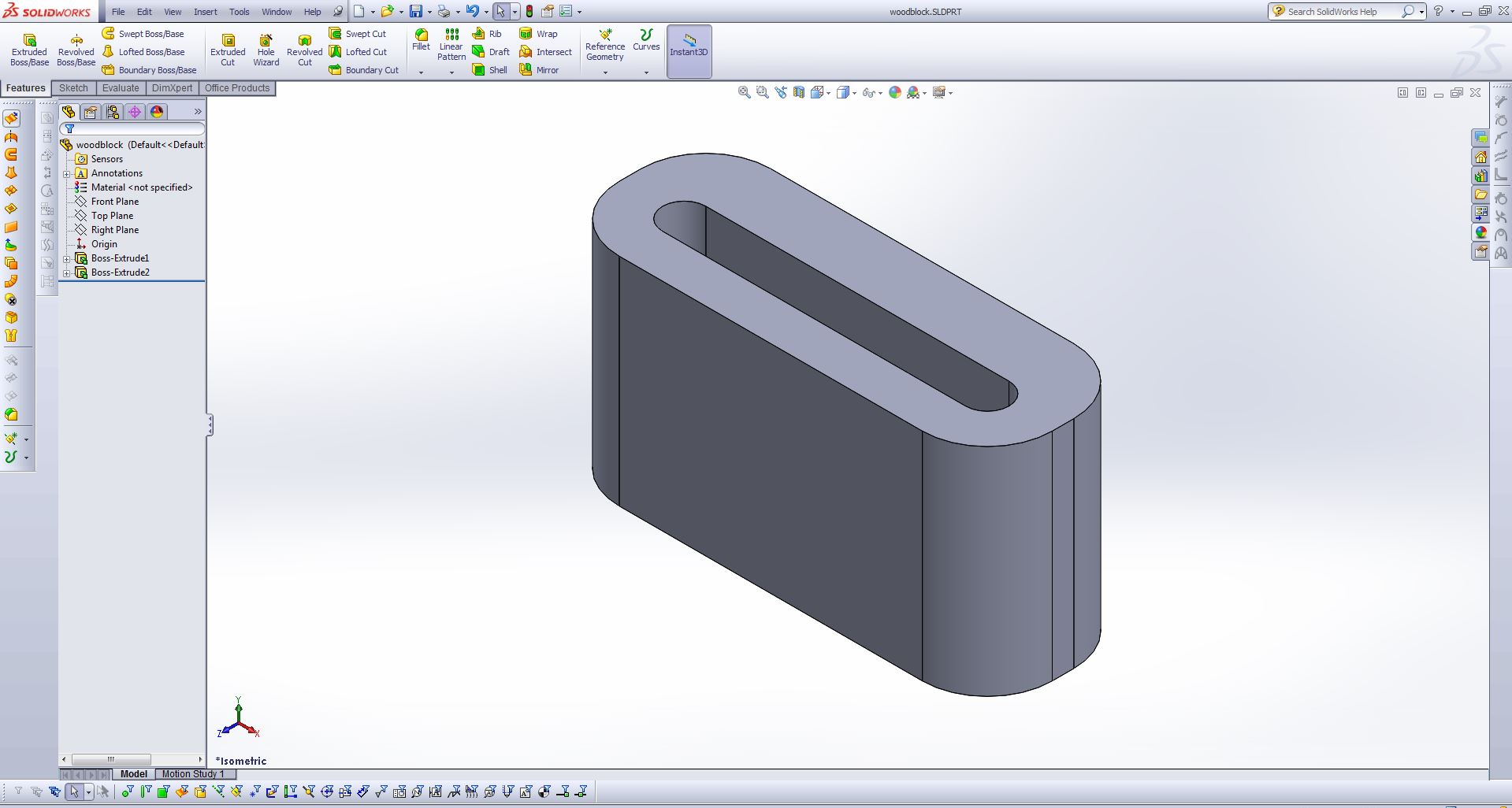Open the Section View tool
Screen dimensions: 1512x808
click(798, 92)
